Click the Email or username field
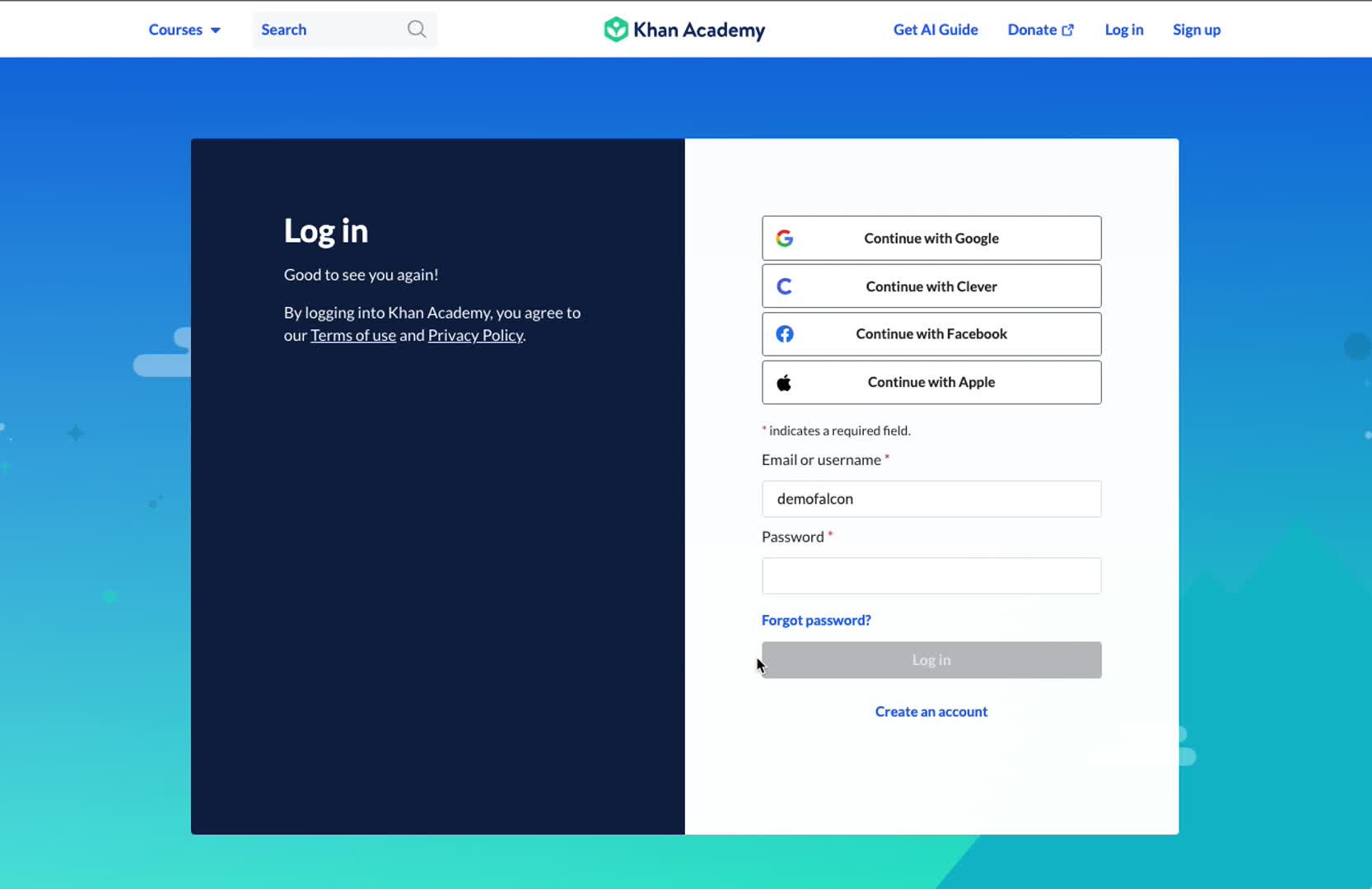 [x=931, y=499]
